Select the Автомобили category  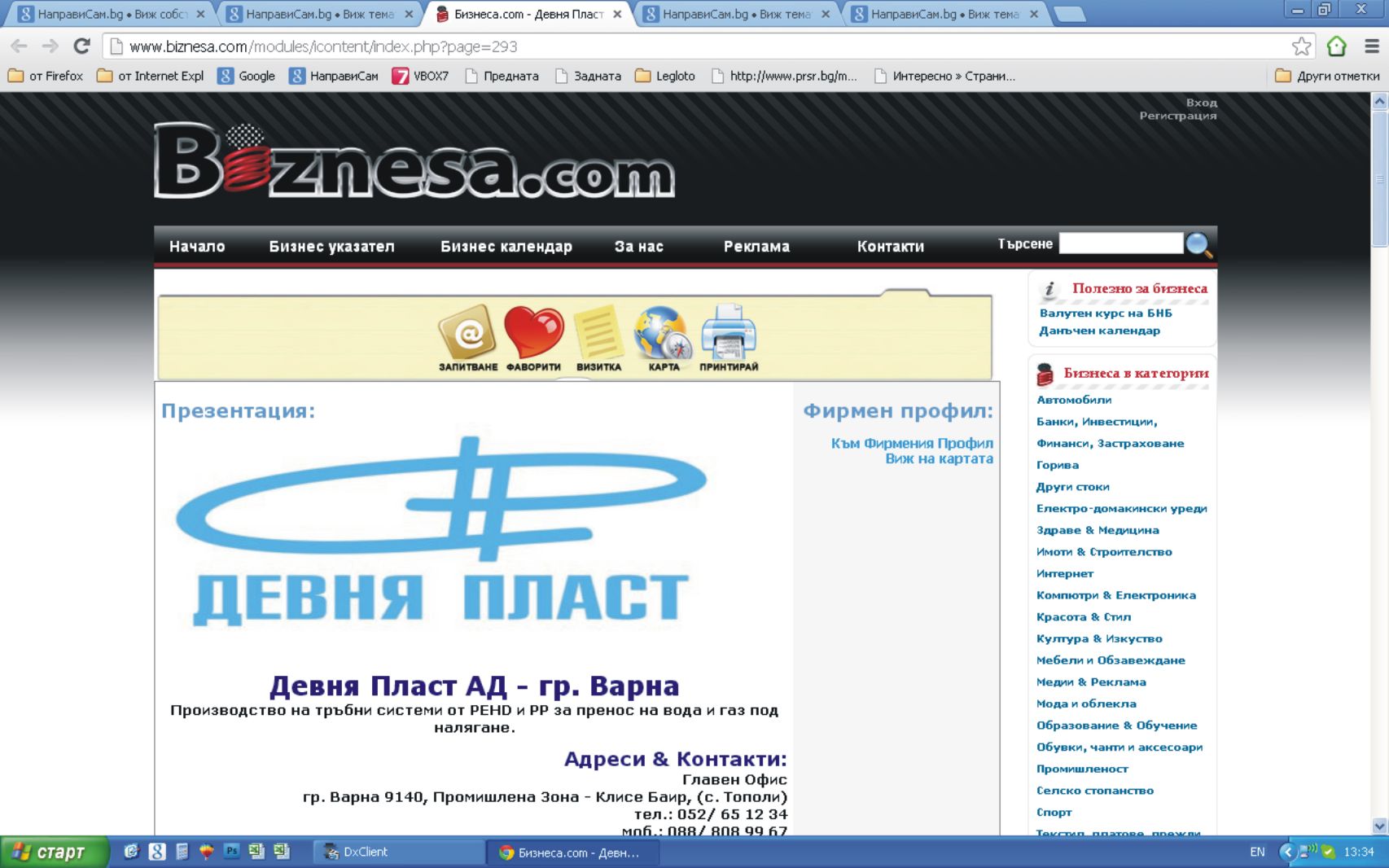1073,400
